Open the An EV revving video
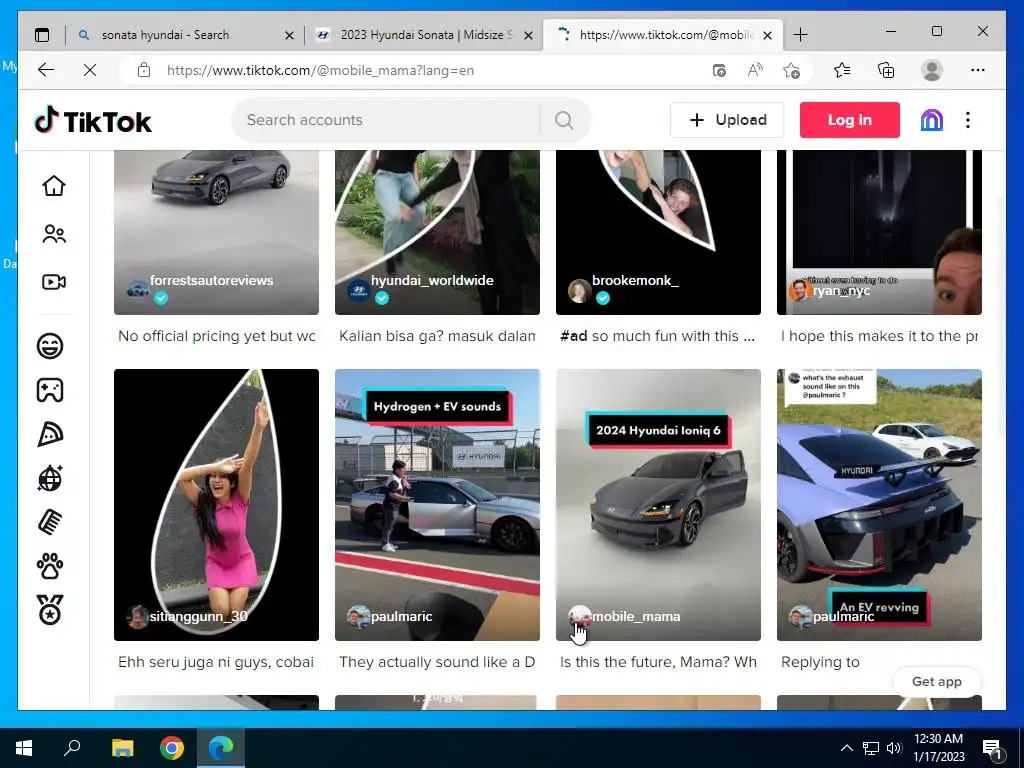The image size is (1024, 768). click(x=879, y=505)
